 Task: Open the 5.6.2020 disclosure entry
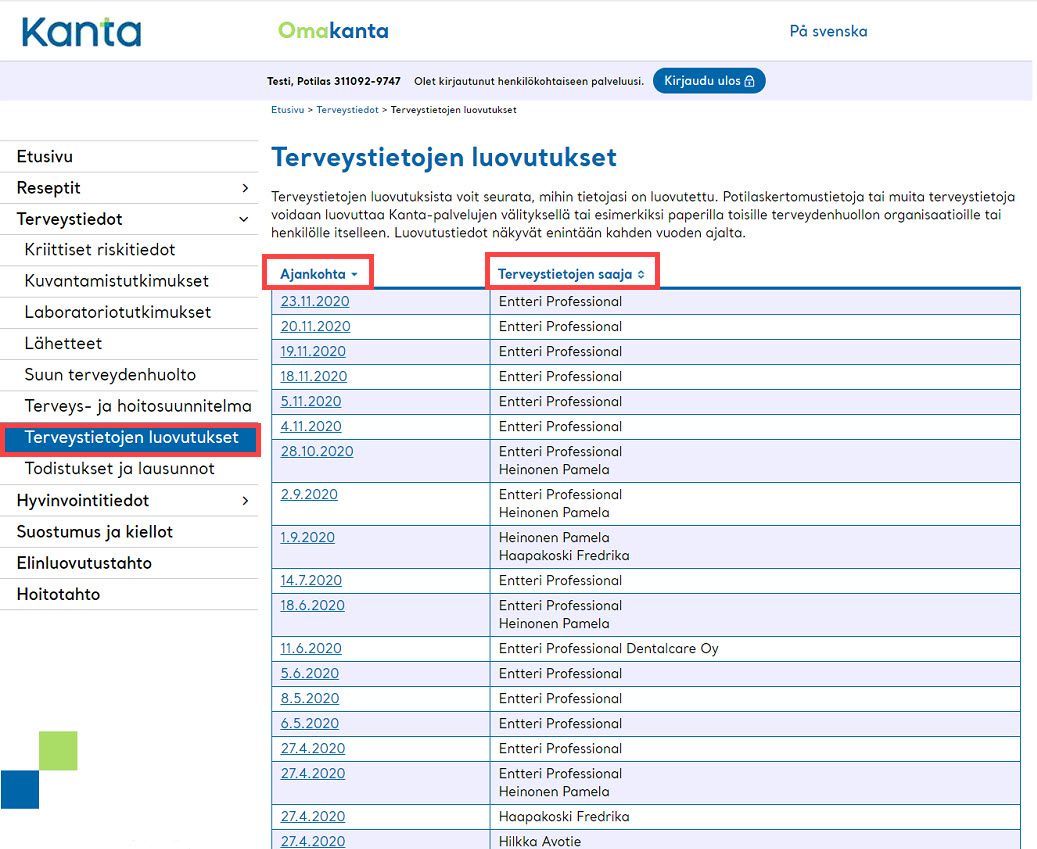point(310,674)
